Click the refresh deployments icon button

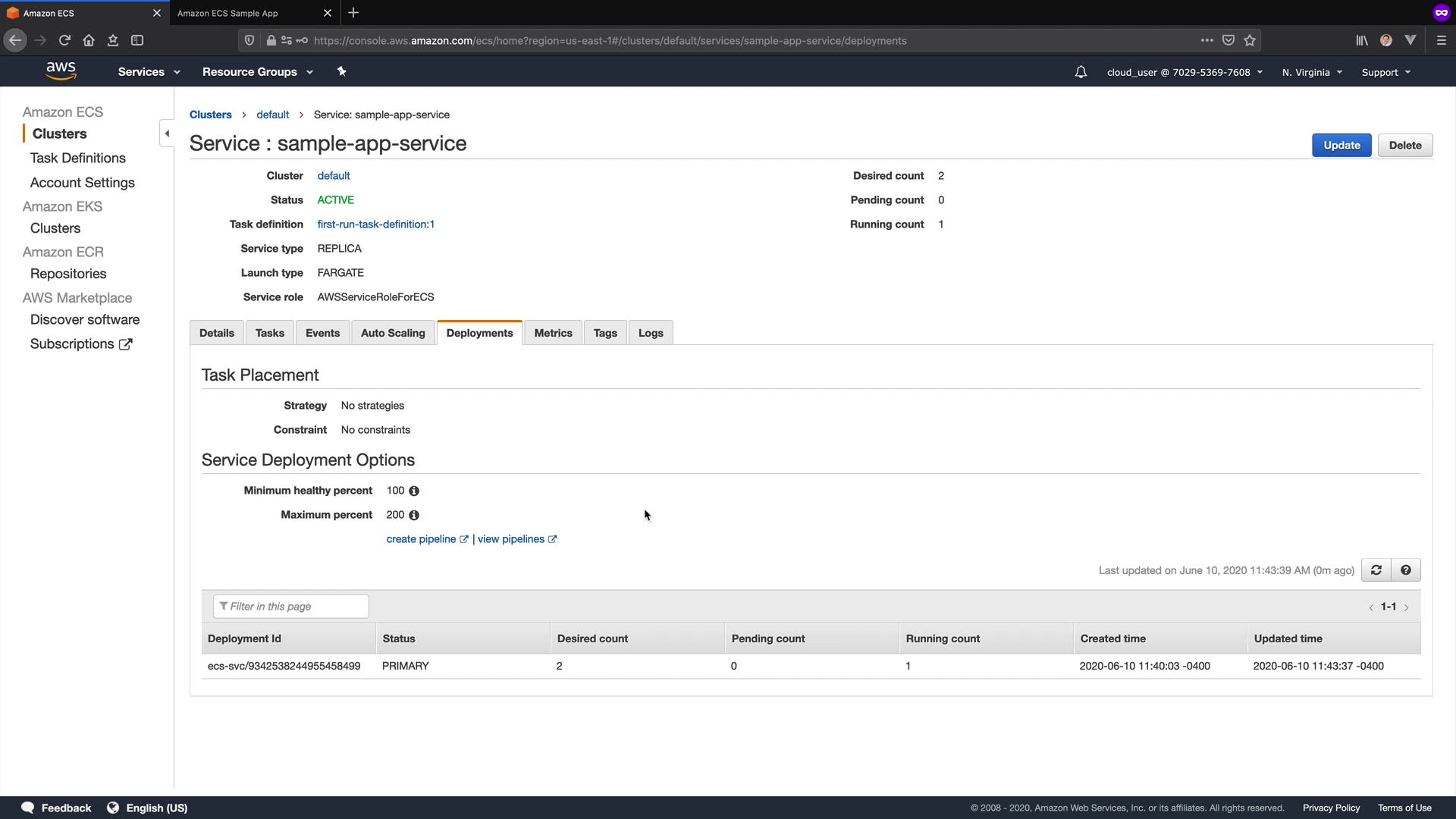click(1376, 570)
